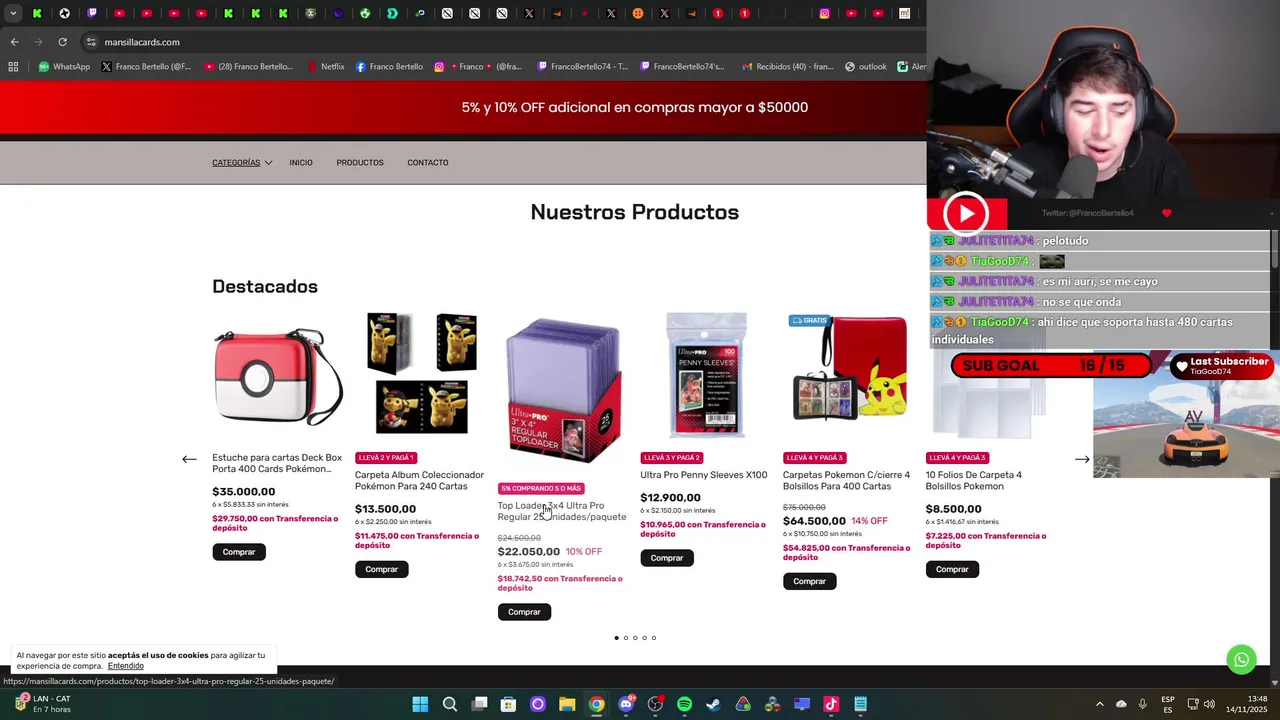Open the Franco Bertello Facebook bookmark
This screenshot has height=720, width=1280.
tap(389, 67)
